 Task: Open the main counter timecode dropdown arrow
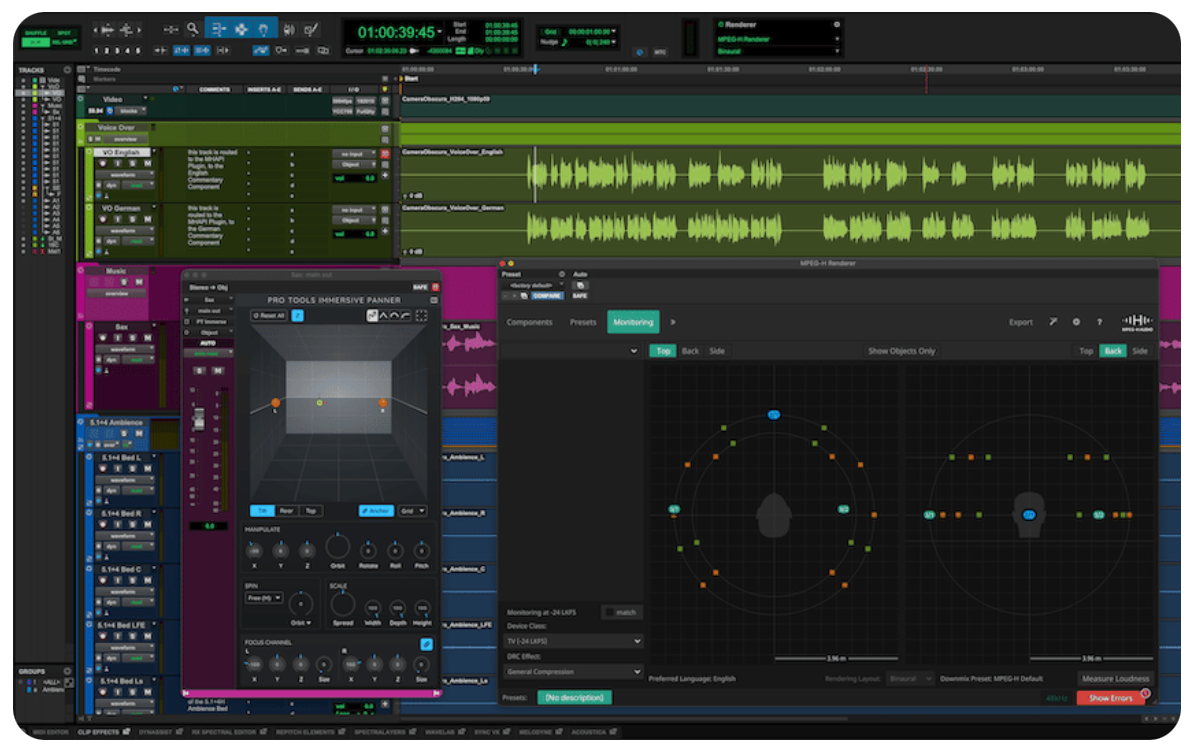pyautogui.click(x=439, y=32)
